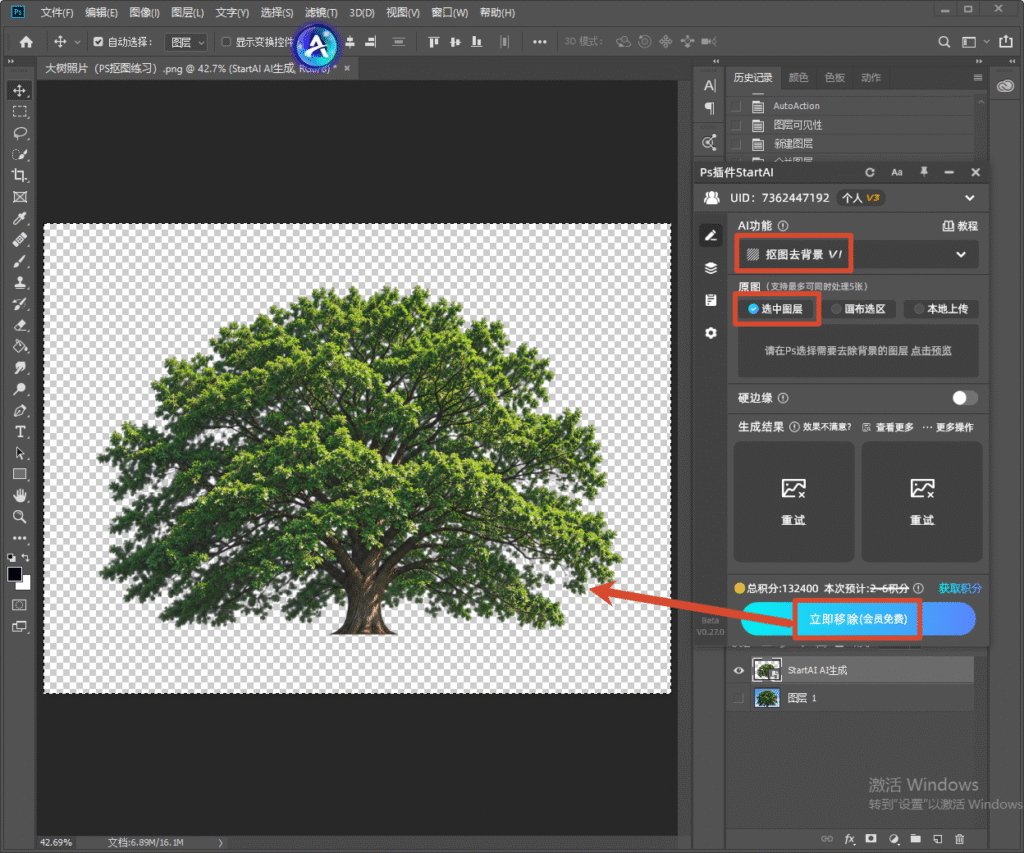Expand the UID account chevron
This screenshot has height=853, width=1024.
point(970,198)
